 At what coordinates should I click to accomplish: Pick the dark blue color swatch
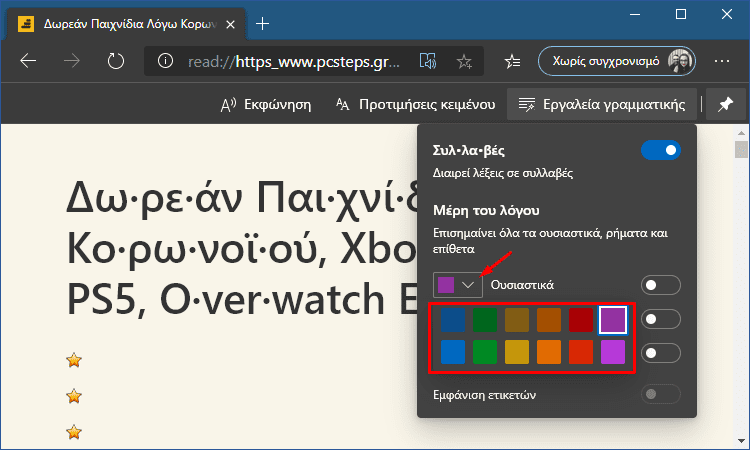[x=452, y=320]
